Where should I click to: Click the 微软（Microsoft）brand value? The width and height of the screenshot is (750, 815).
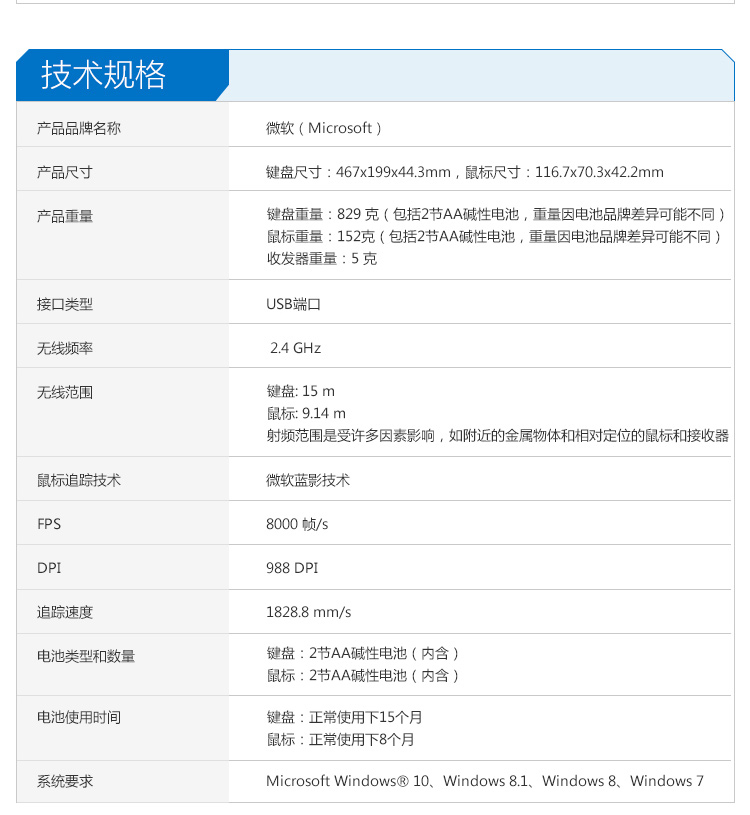(324, 128)
